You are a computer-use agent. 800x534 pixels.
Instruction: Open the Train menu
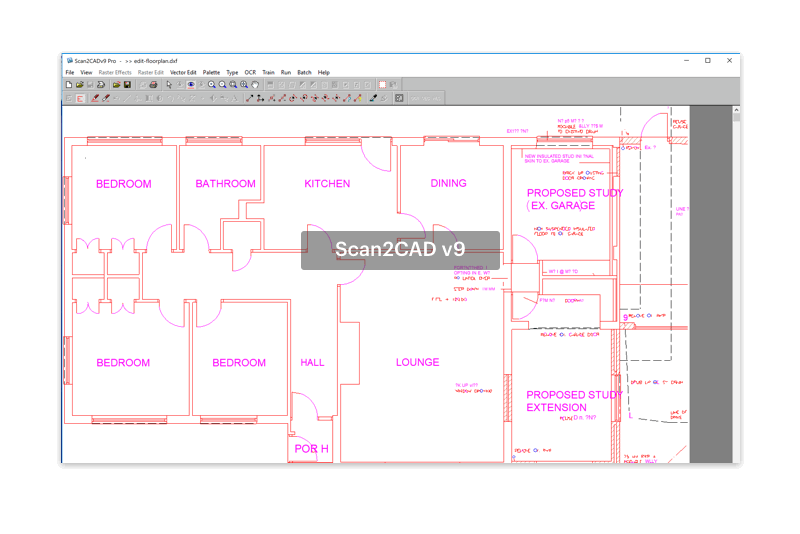[268, 72]
